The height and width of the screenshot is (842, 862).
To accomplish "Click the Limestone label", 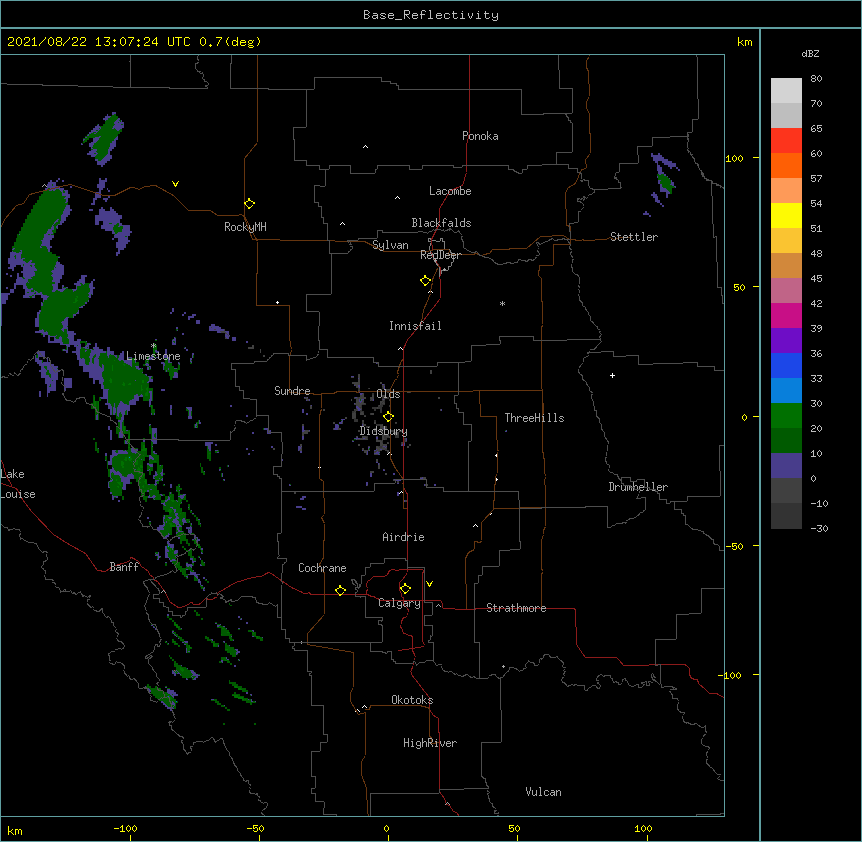I will pyautogui.click(x=153, y=356).
